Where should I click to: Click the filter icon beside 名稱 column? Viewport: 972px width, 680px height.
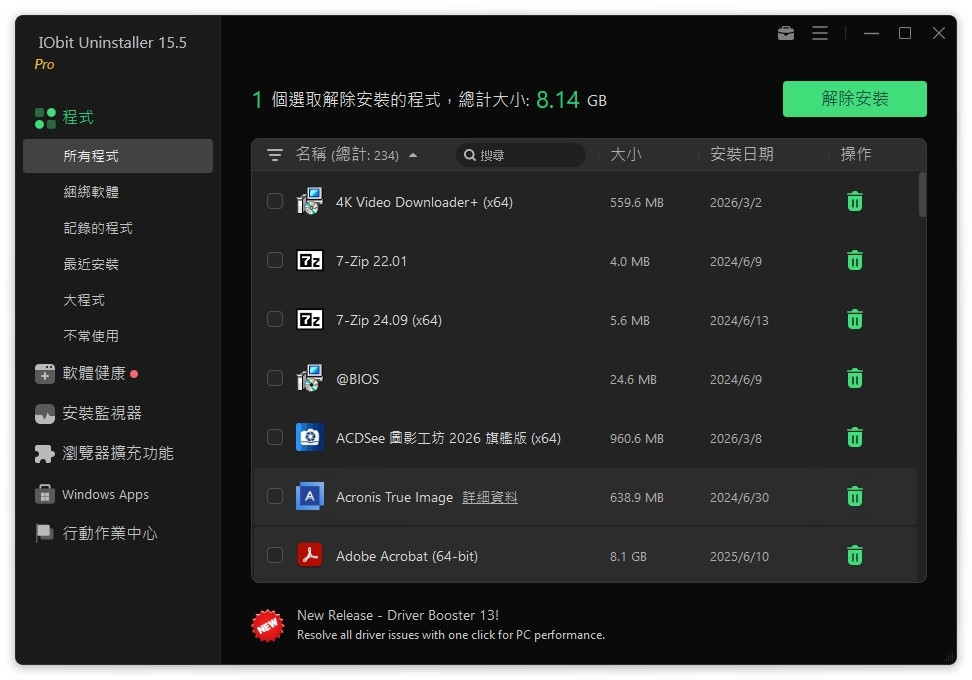pyautogui.click(x=275, y=154)
